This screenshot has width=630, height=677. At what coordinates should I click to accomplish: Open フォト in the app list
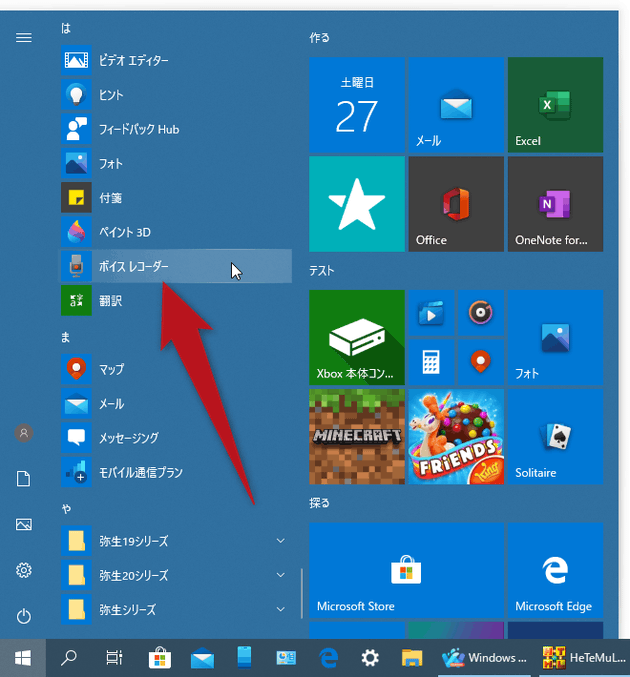click(176, 163)
